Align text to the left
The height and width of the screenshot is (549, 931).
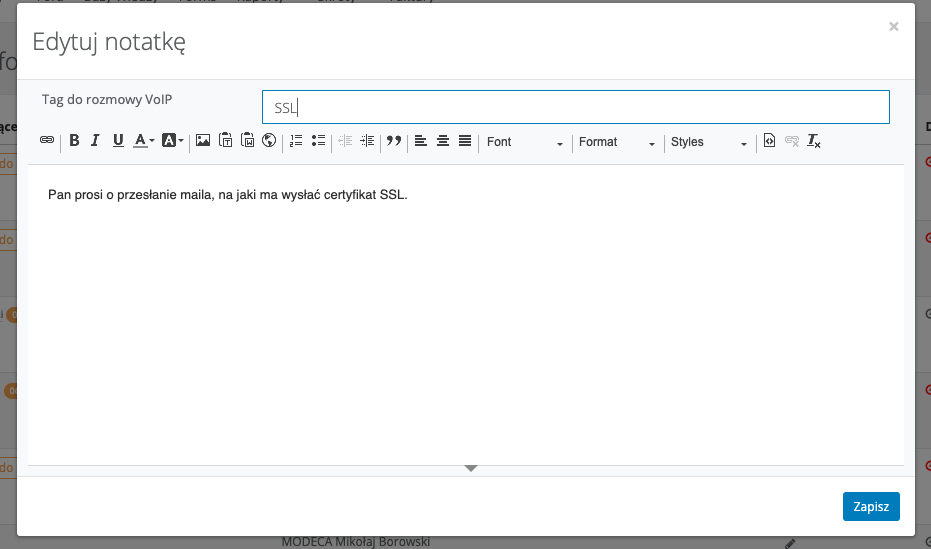click(420, 140)
